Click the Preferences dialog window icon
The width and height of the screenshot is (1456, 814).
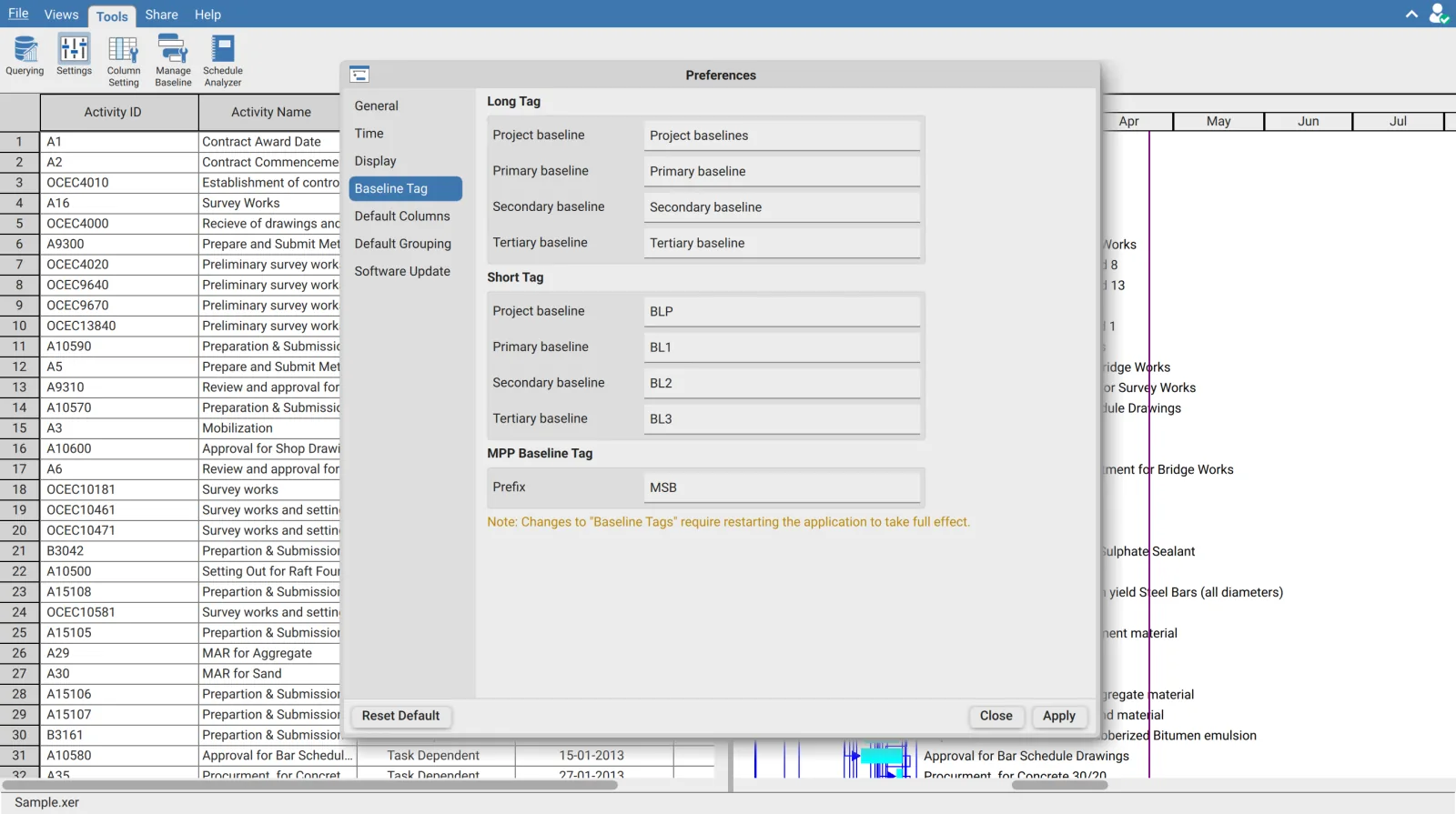pos(359,75)
